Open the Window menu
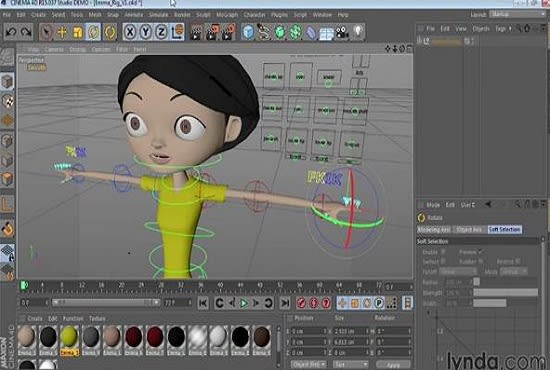This screenshot has height=370, width=550. point(322,15)
